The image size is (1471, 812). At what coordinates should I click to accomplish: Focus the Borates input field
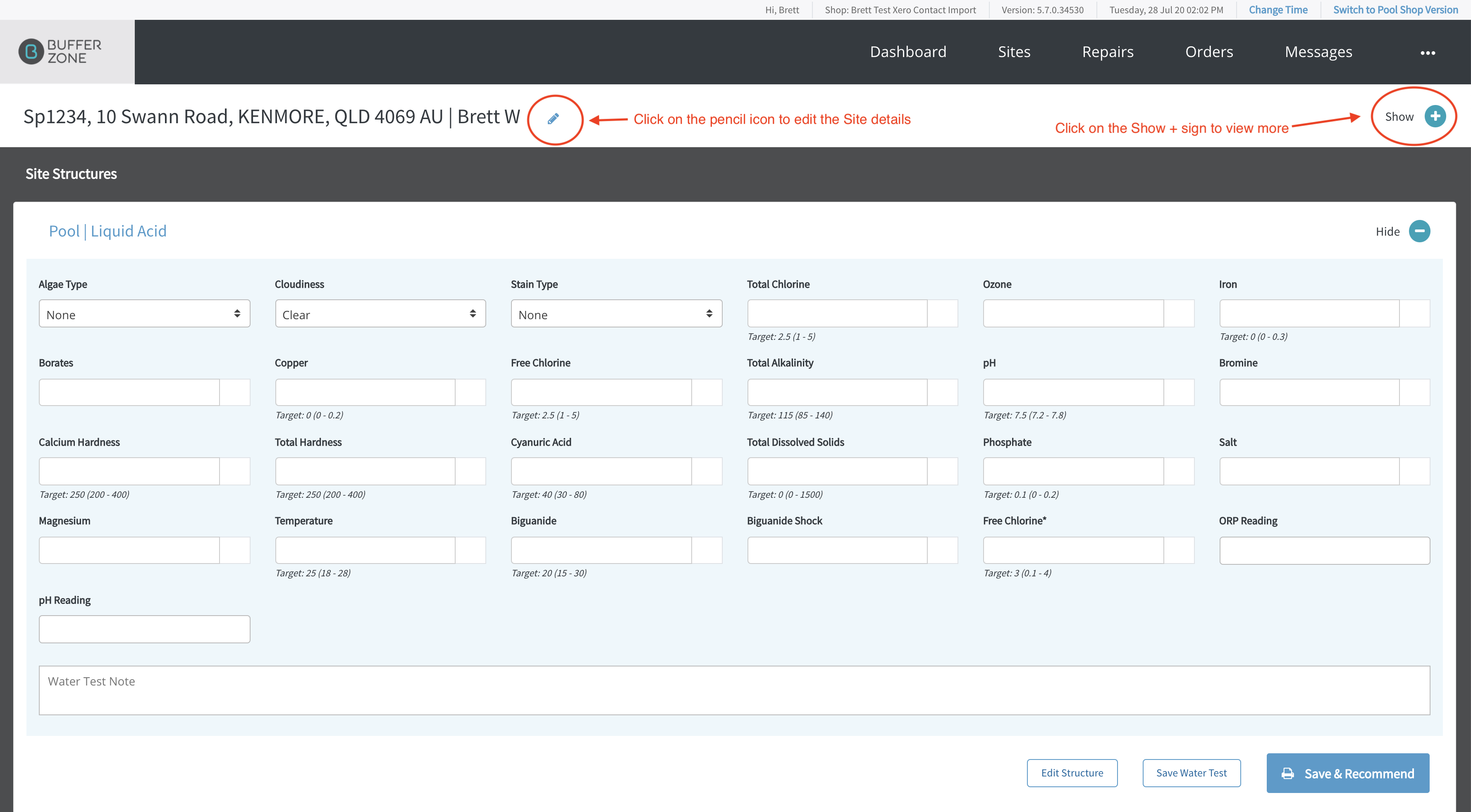[x=129, y=392]
